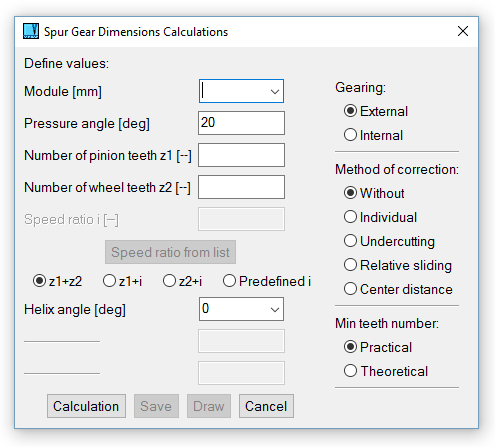Focus the pinion teeth z1 field
This screenshot has width=495, height=447.
click(241, 155)
